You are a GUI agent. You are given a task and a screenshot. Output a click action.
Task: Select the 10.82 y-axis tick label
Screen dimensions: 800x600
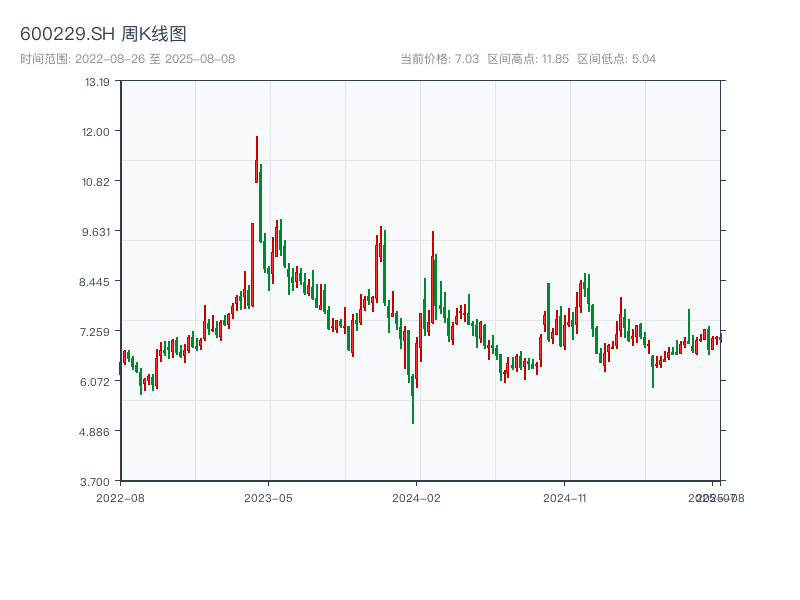96,181
